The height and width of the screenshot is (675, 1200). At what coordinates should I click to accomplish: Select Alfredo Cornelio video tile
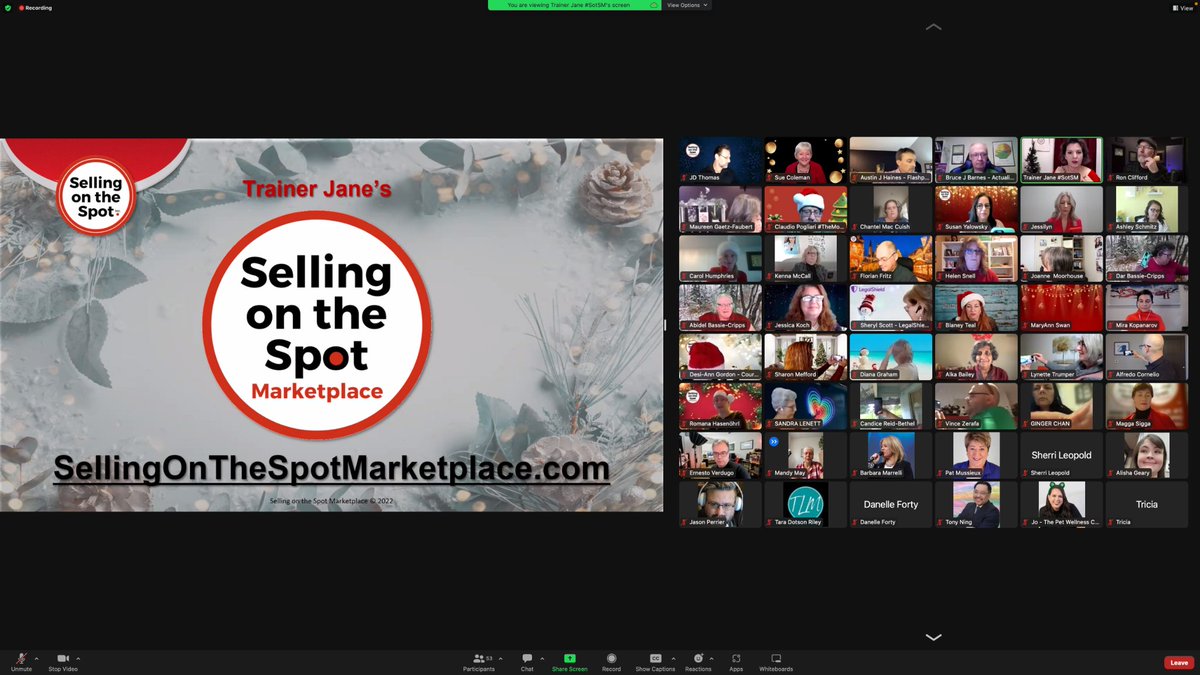(x=1147, y=357)
